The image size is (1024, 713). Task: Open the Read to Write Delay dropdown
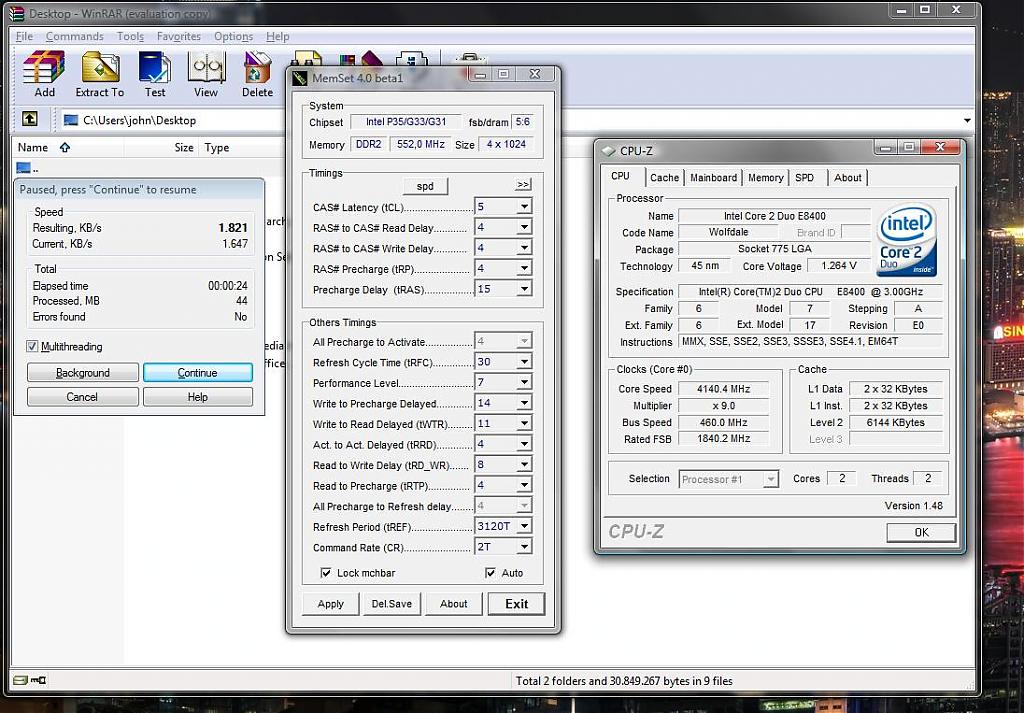524,465
